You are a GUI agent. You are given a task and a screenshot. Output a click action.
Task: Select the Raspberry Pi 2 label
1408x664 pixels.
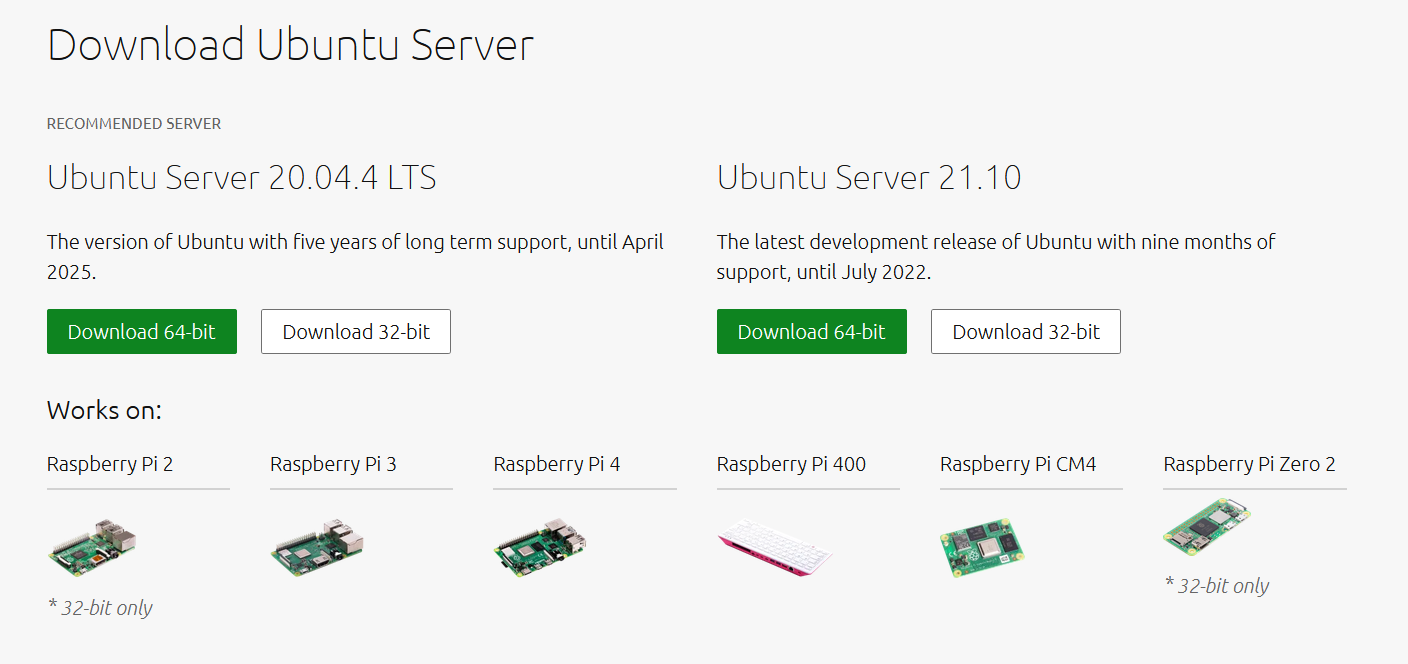(110, 464)
